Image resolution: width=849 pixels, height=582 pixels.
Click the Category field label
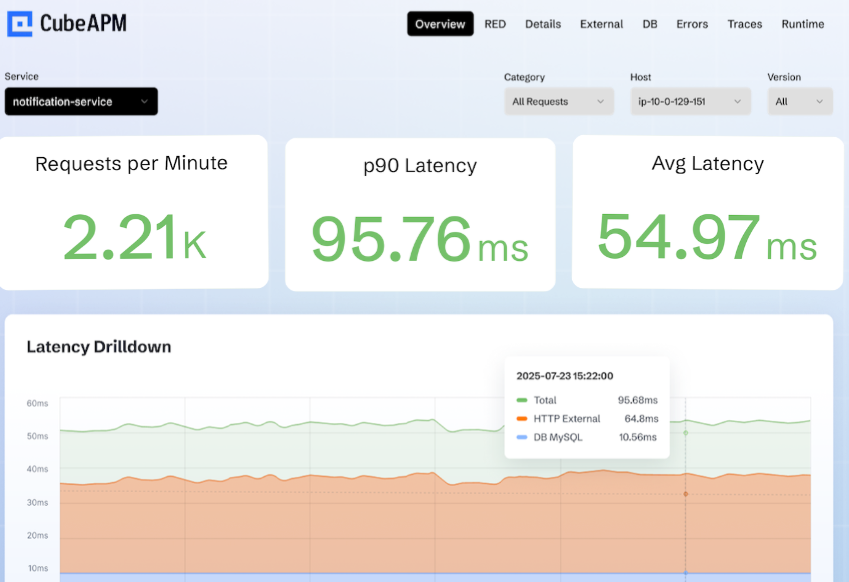tap(524, 77)
